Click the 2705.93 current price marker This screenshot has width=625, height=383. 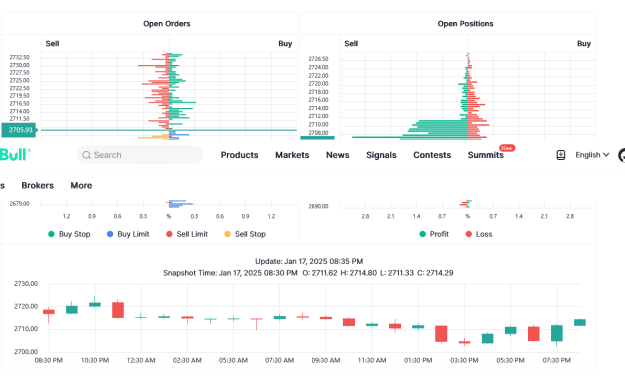point(19,130)
